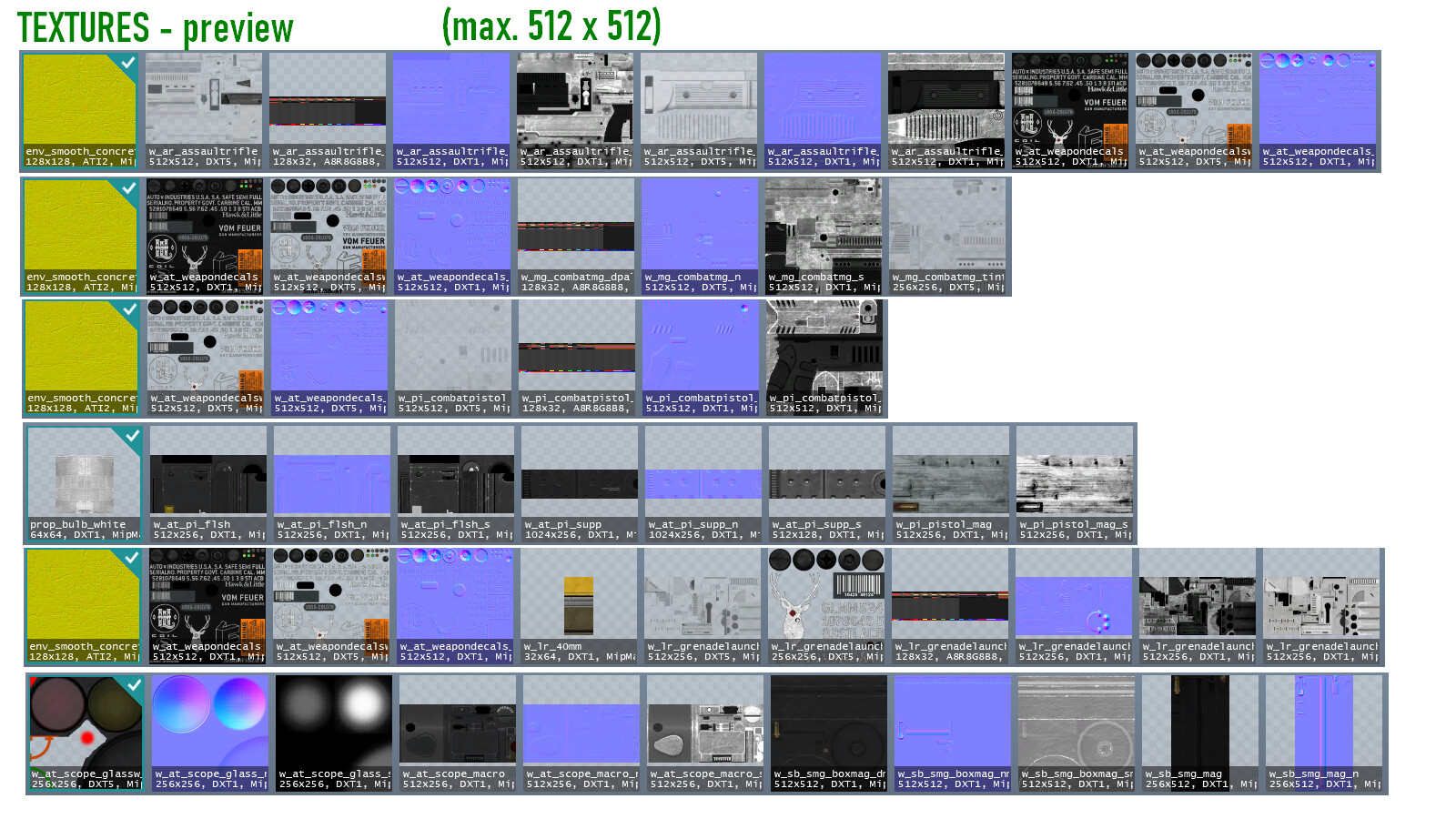The image size is (1456, 819).
Task: Pick the w_mg_combatmg_s specular texture
Action: [x=824, y=236]
